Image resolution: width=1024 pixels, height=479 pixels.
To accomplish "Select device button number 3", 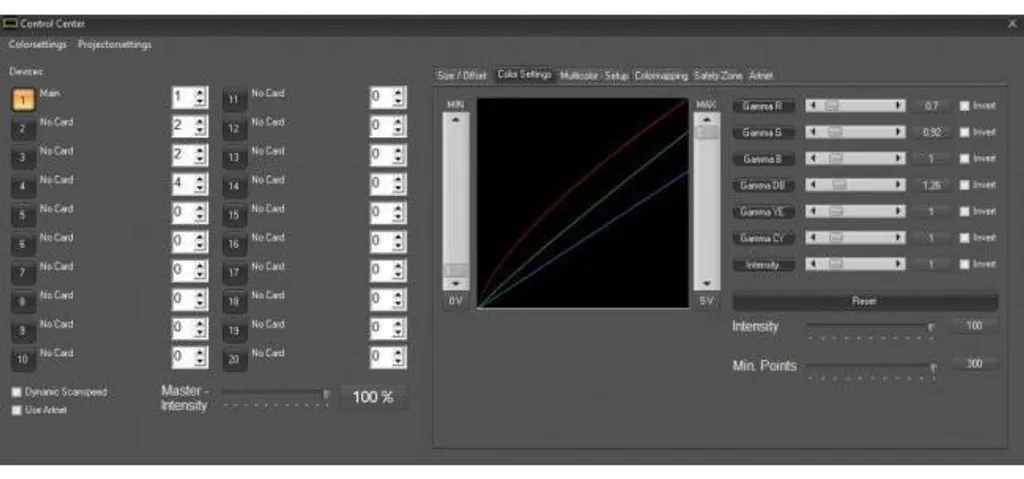I will 24,157.
